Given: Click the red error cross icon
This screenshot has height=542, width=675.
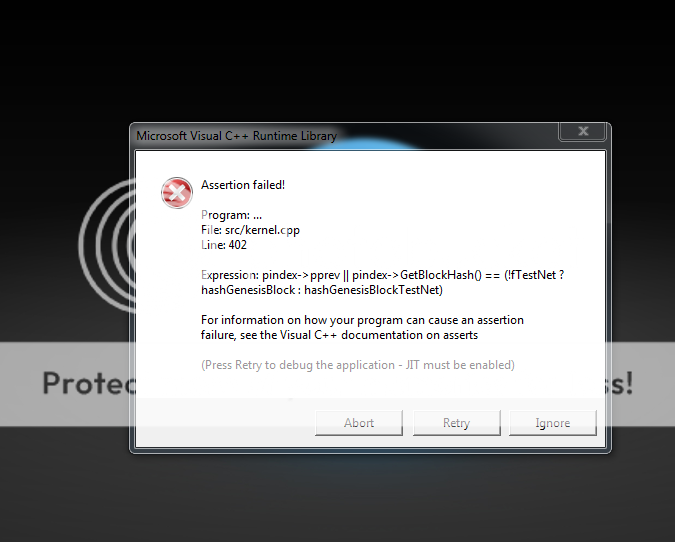Looking at the screenshot, I should pos(176,192).
